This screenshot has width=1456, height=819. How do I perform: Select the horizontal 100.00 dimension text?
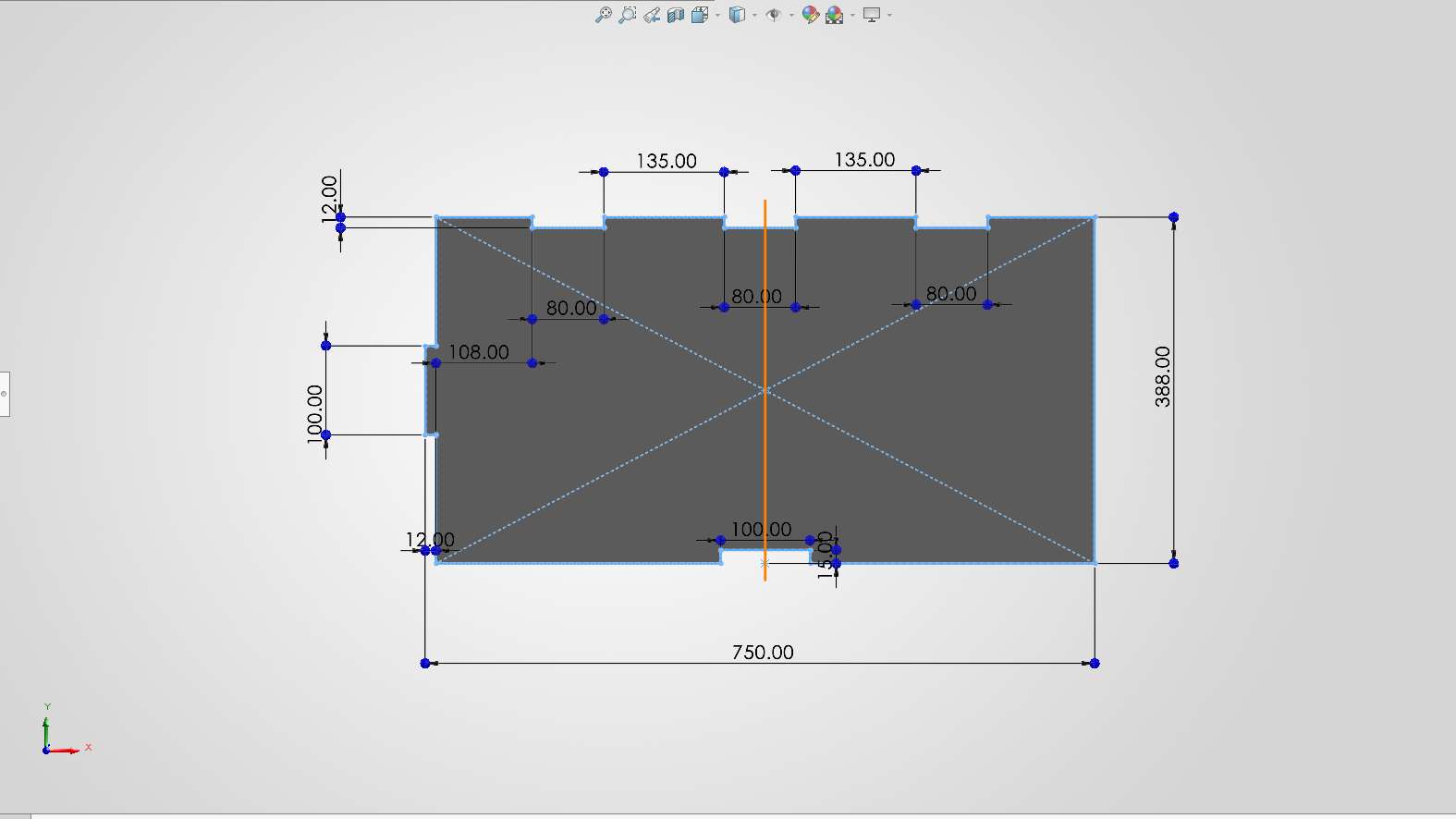tap(761, 530)
